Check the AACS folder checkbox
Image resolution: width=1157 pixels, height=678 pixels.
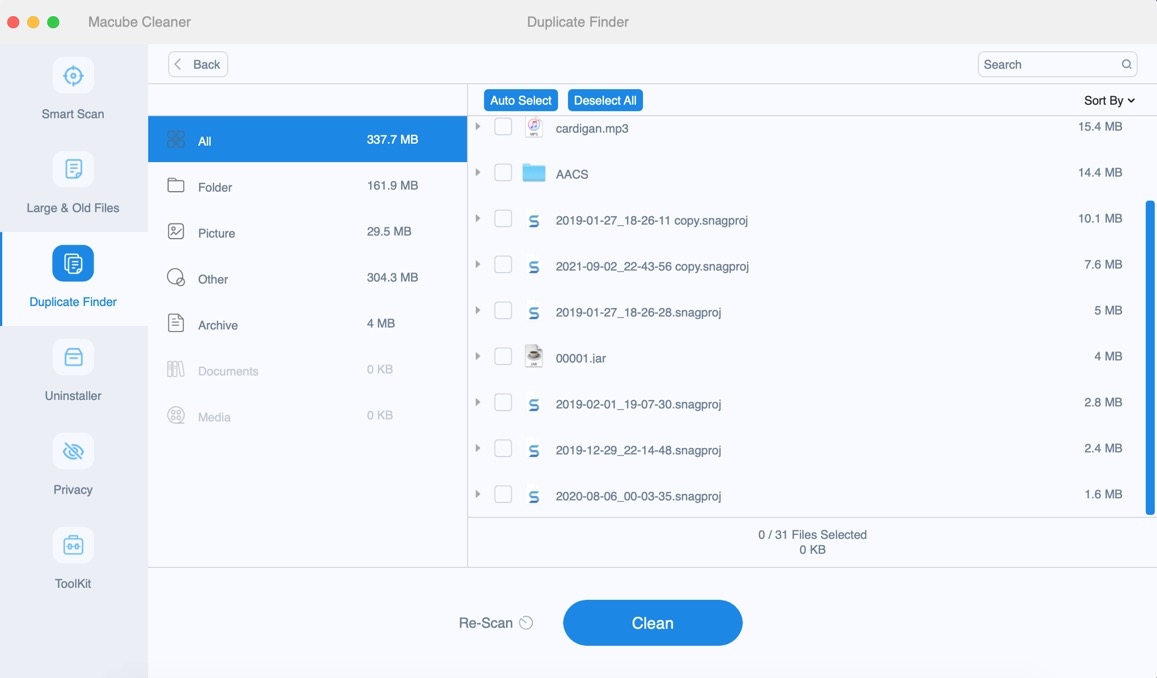[503, 173]
